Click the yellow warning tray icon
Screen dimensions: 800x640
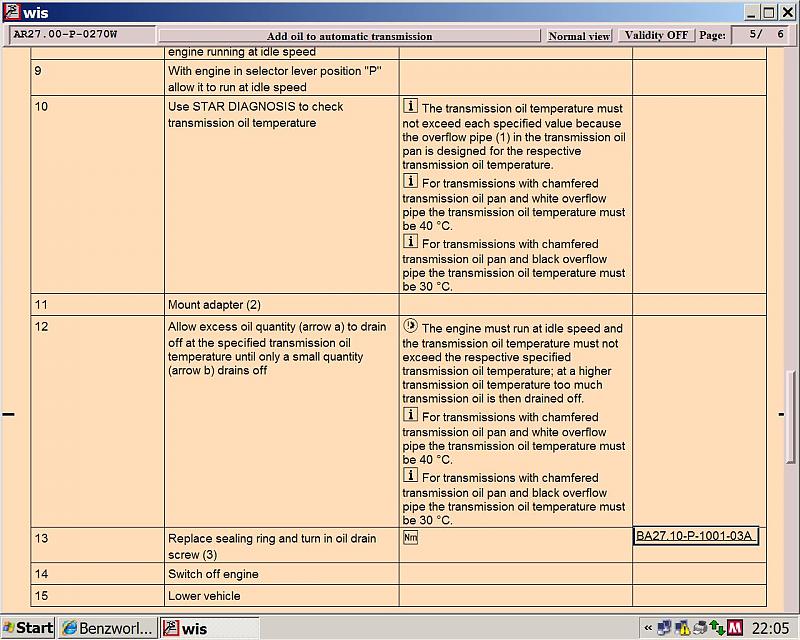(x=682, y=627)
